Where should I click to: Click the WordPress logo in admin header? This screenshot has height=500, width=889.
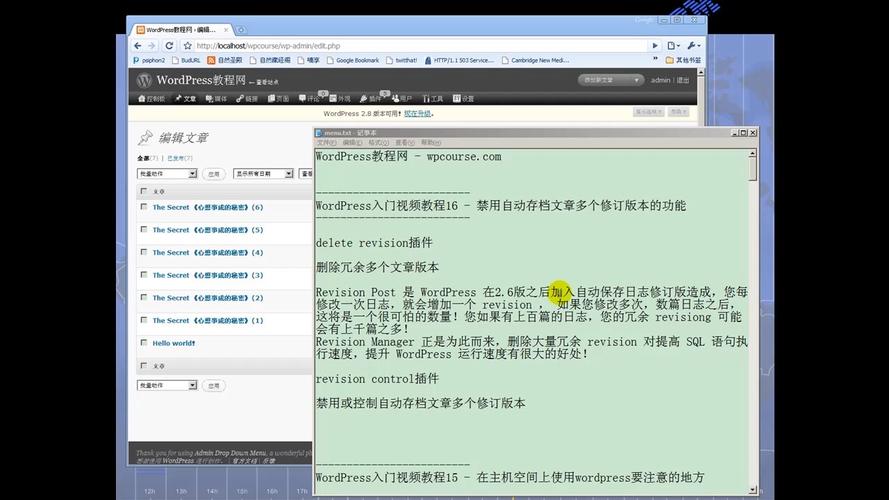(x=144, y=80)
